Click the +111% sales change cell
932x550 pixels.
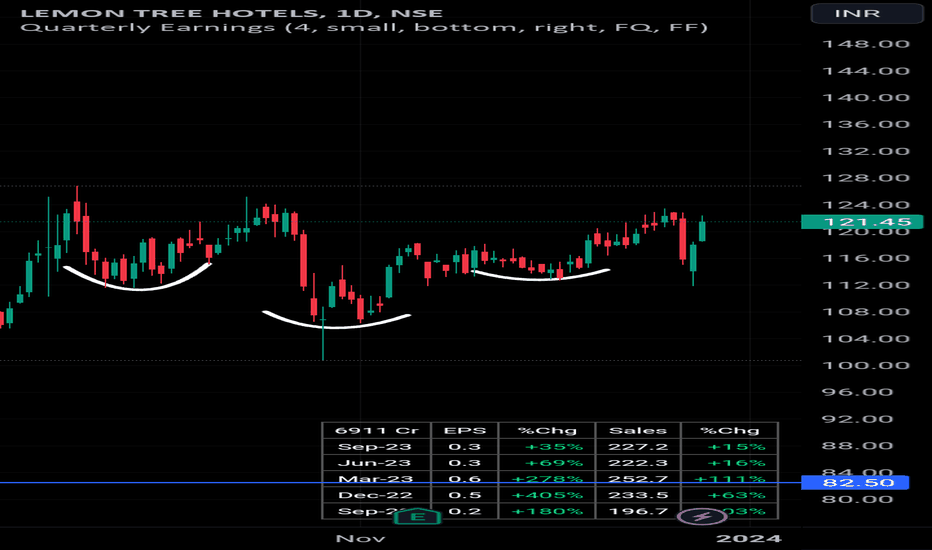729,479
